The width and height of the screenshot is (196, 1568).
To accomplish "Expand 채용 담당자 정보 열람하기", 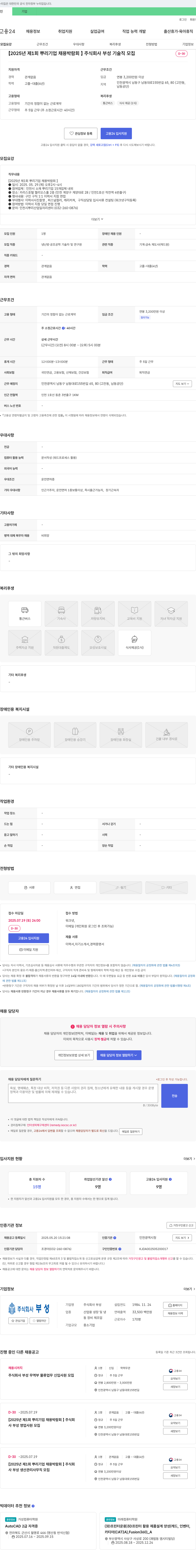I will click(x=119, y=1055).
